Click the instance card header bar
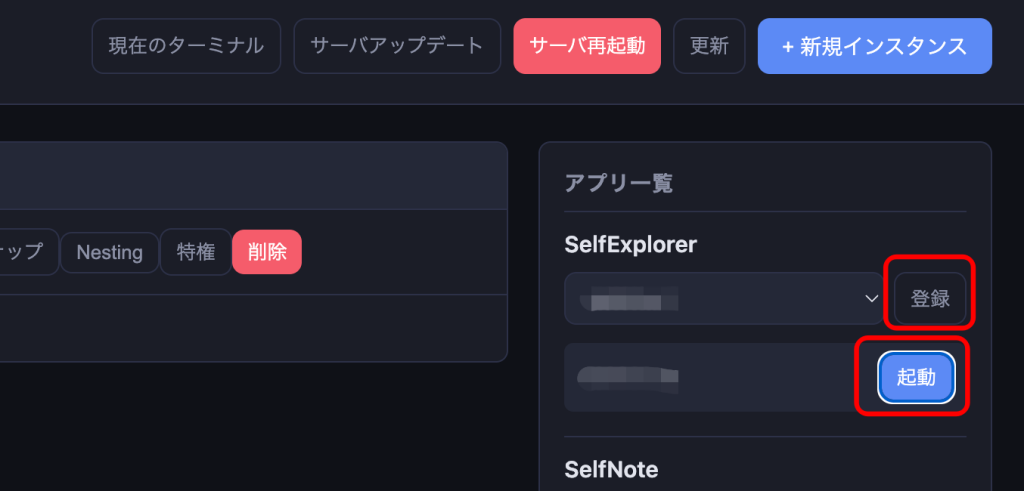 pos(253,176)
